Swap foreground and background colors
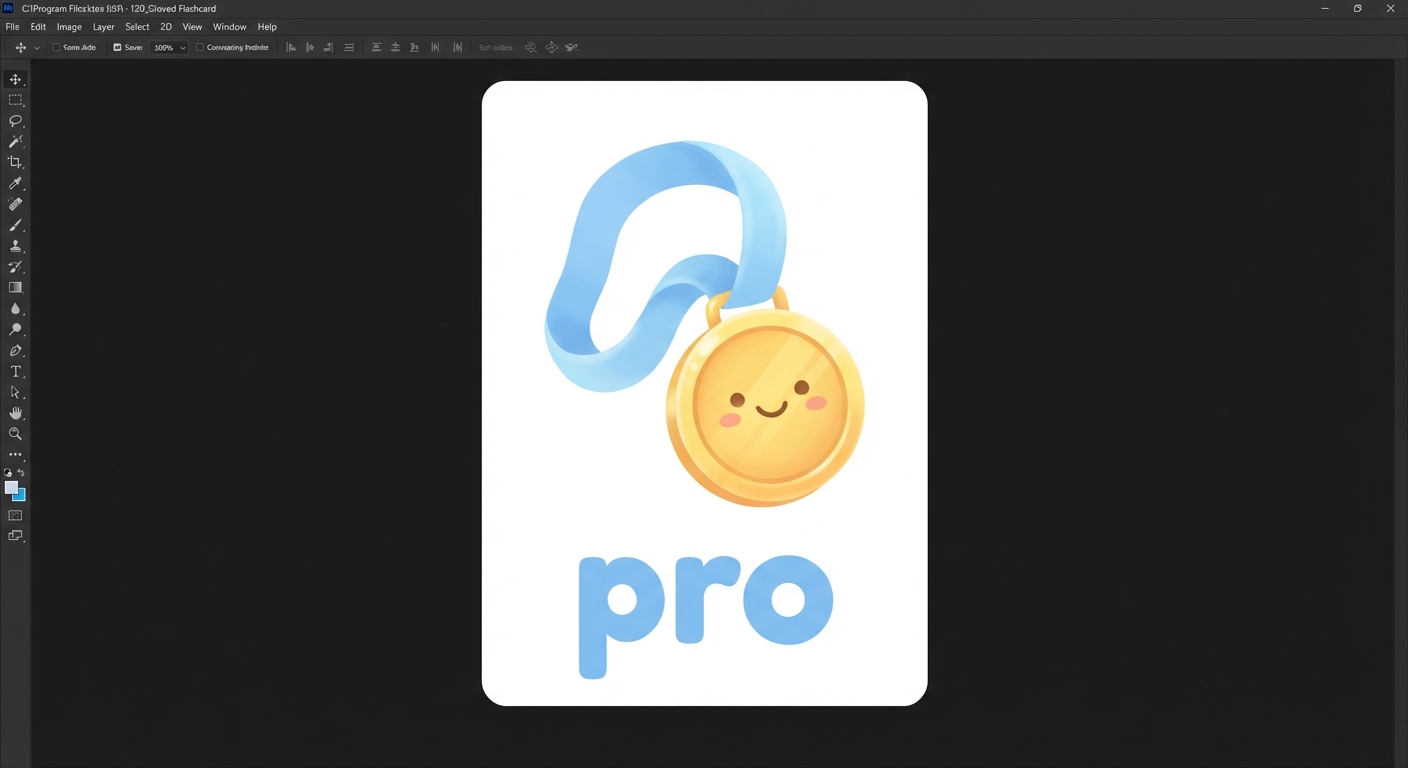Screen dimensions: 1408x768 tap(21, 473)
